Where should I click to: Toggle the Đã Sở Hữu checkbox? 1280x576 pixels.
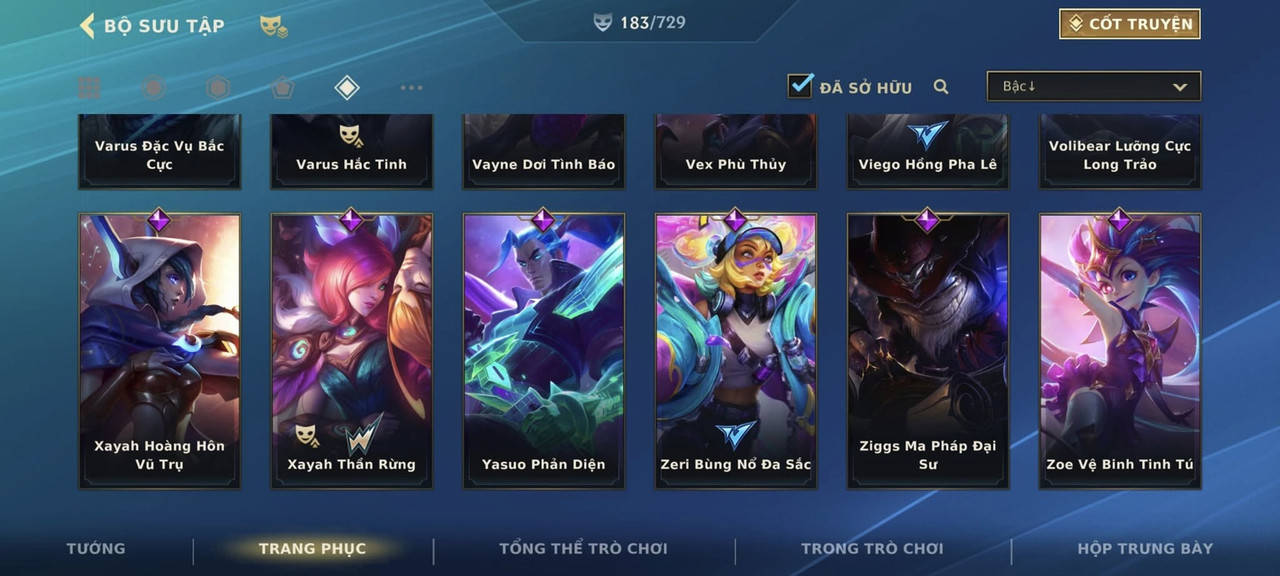pyautogui.click(x=800, y=85)
